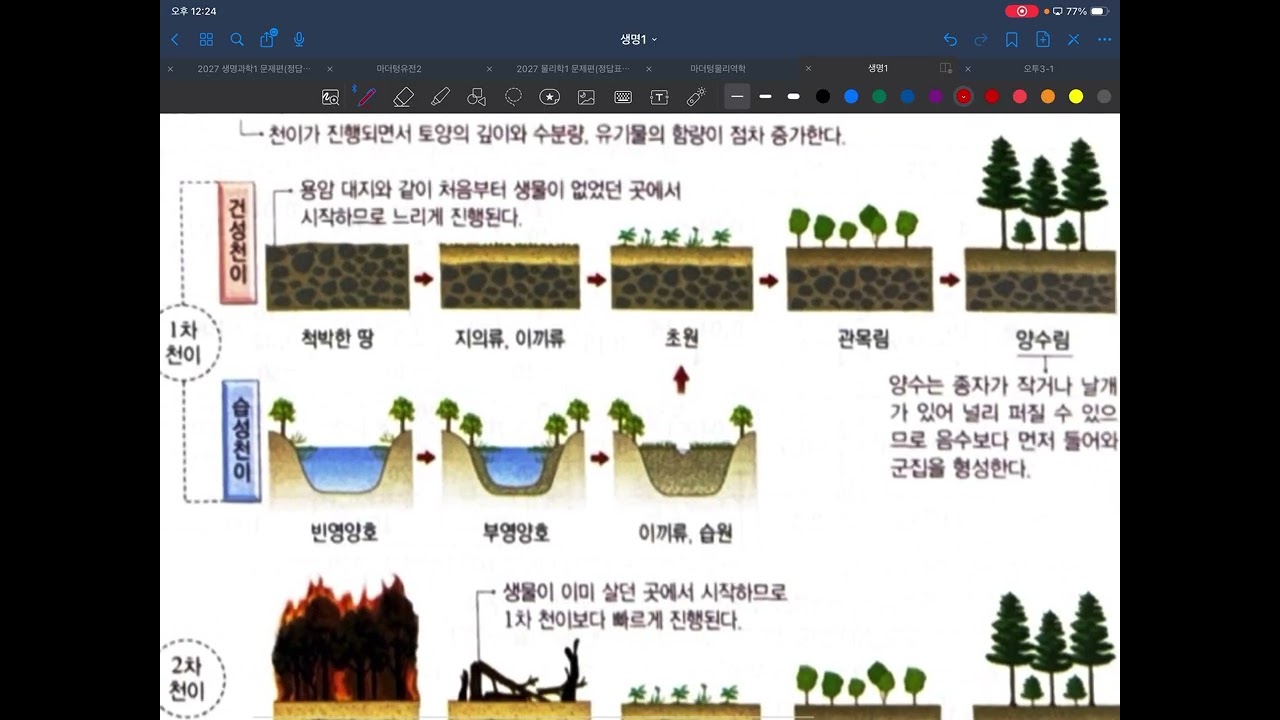This screenshot has width=1280, height=720.
Task: Go back with the left chevron
Action: (175, 40)
